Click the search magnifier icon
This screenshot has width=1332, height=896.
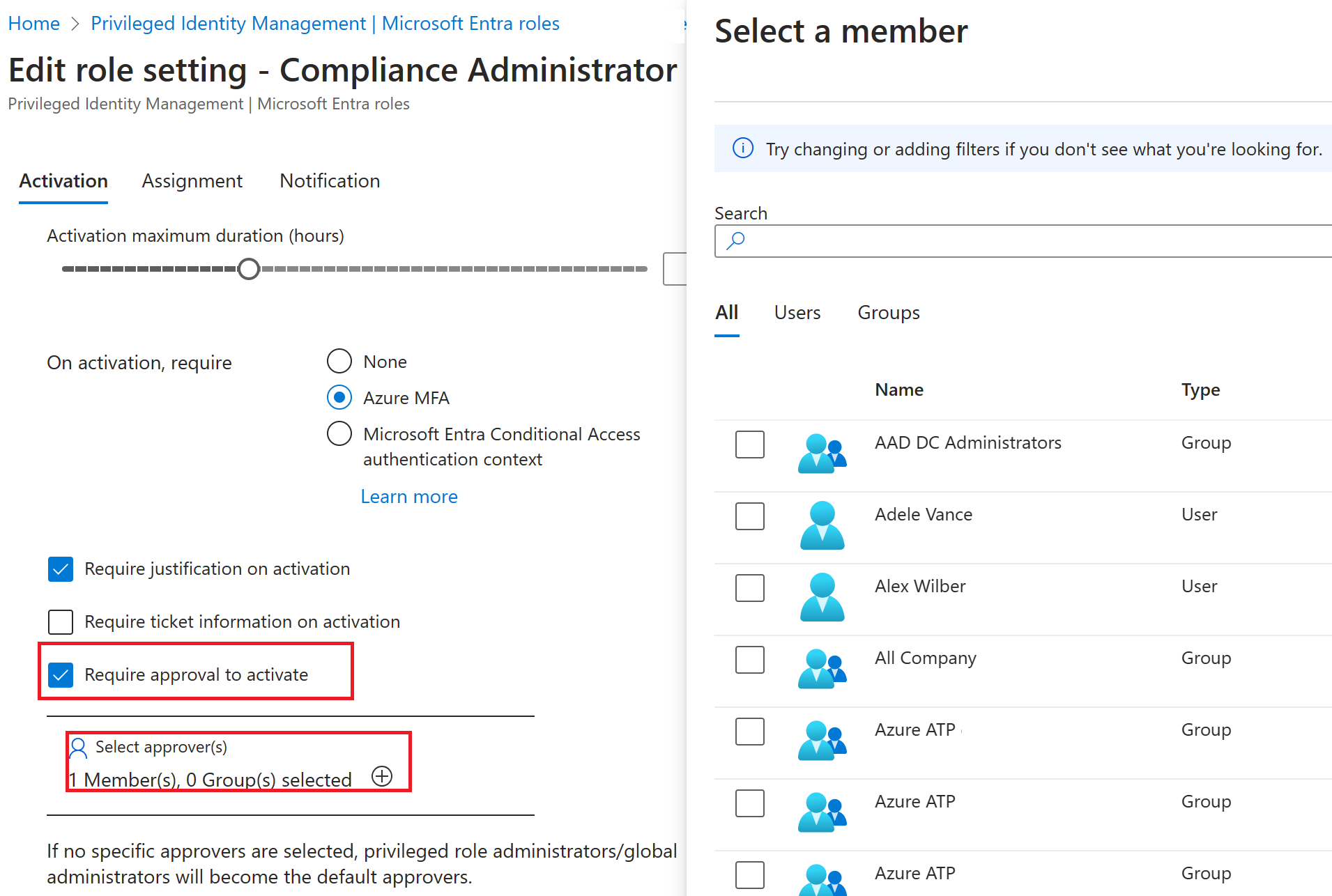pyautogui.click(x=735, y=241)
